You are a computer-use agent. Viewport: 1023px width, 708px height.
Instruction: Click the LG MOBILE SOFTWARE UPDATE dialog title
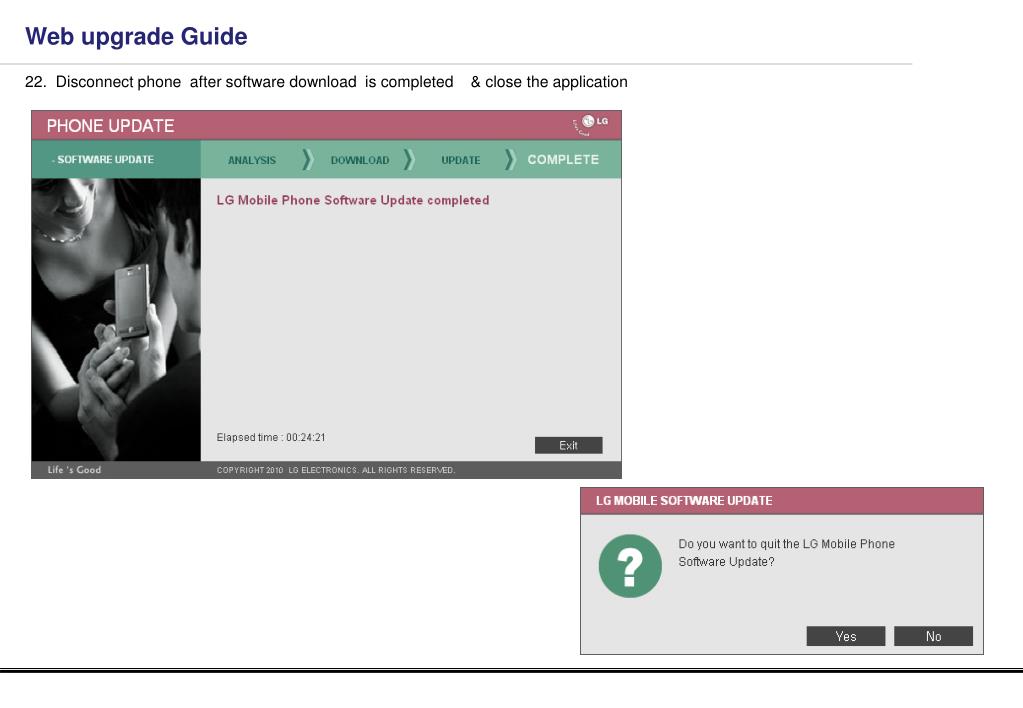(684, 500)
